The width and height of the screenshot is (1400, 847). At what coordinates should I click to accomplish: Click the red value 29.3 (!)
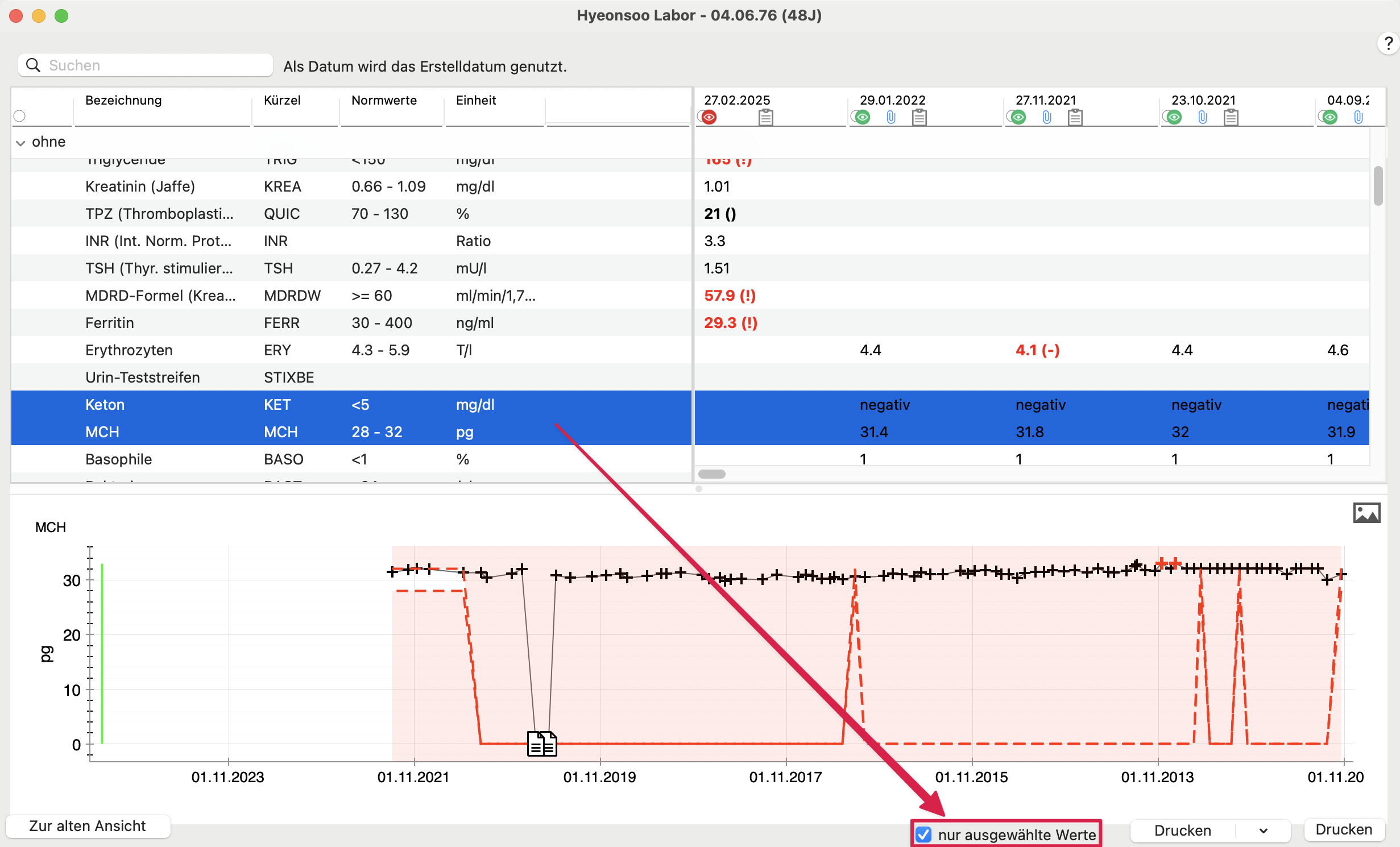click(x=731, y=323)
